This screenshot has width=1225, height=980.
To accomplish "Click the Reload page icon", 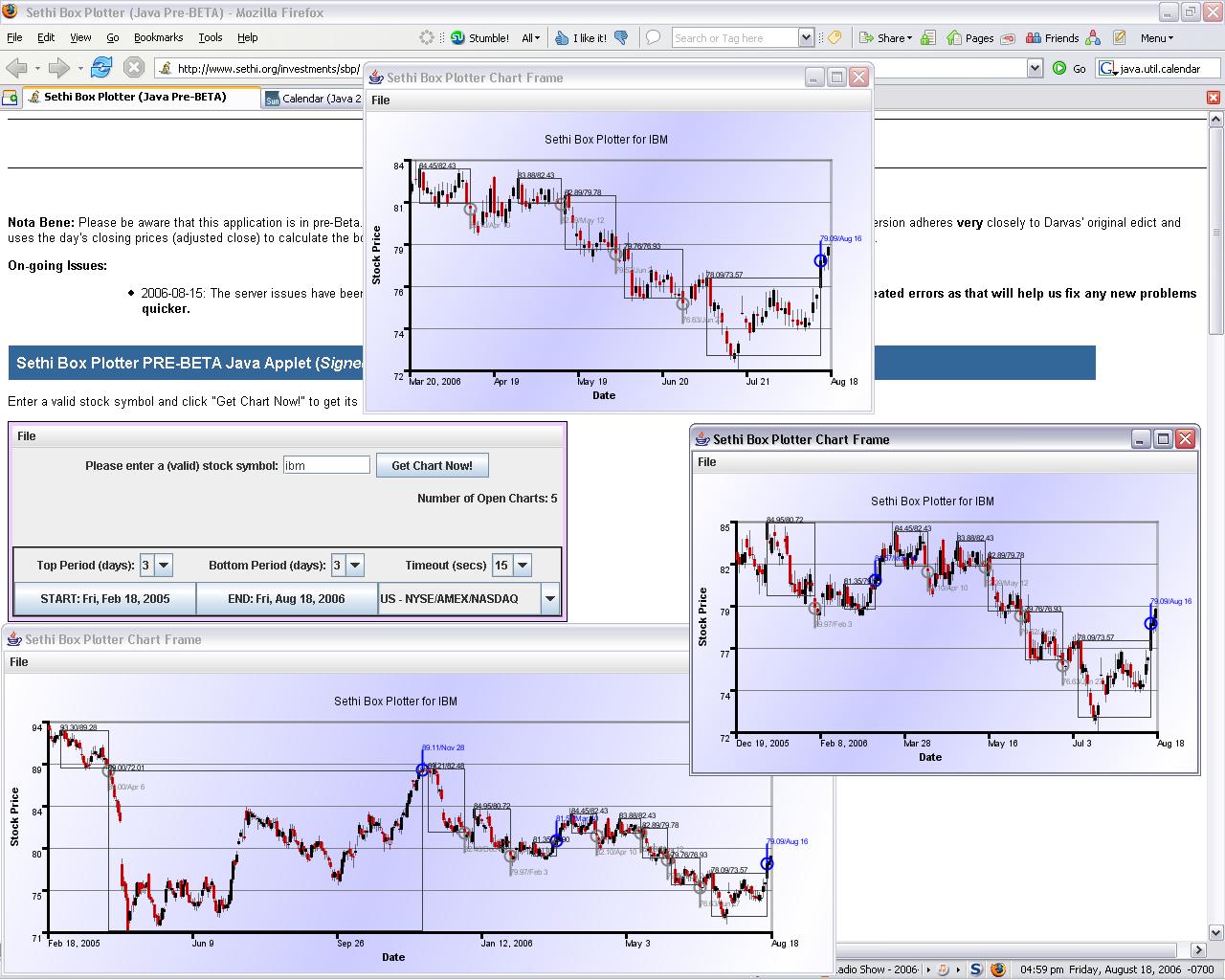I will tap(101, 68).
